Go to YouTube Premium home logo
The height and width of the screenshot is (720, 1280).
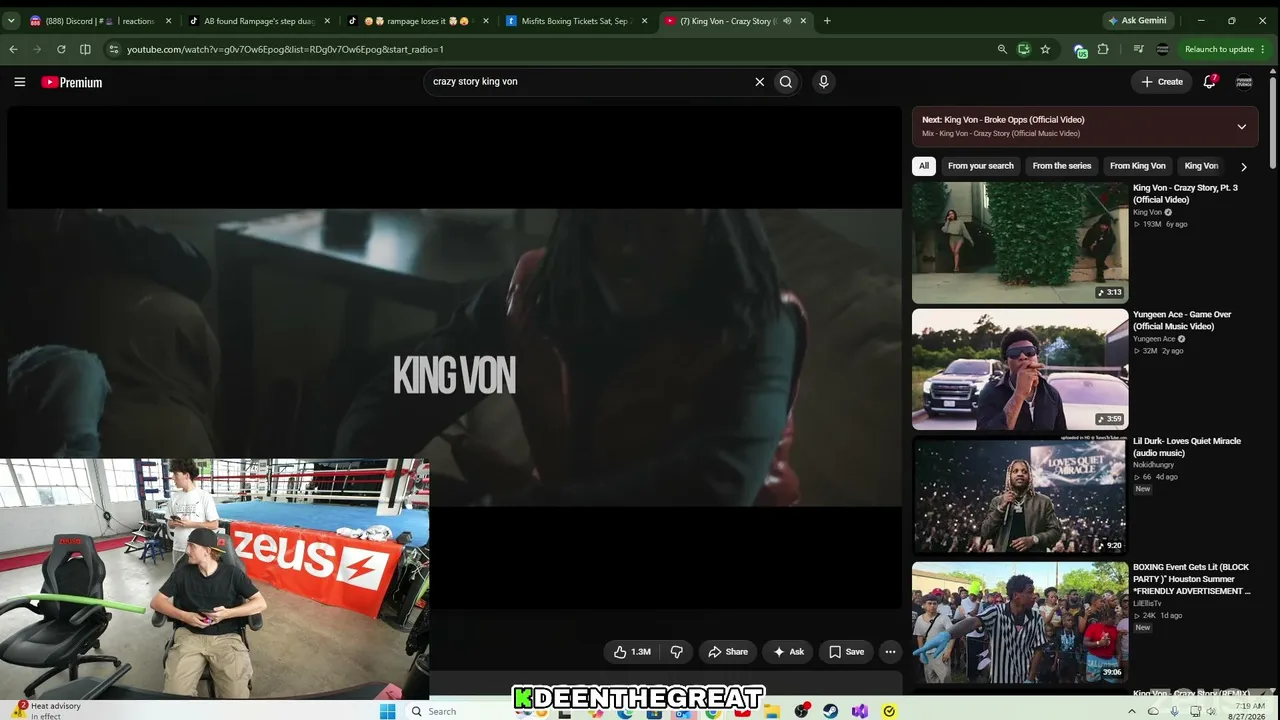point(72,82)
